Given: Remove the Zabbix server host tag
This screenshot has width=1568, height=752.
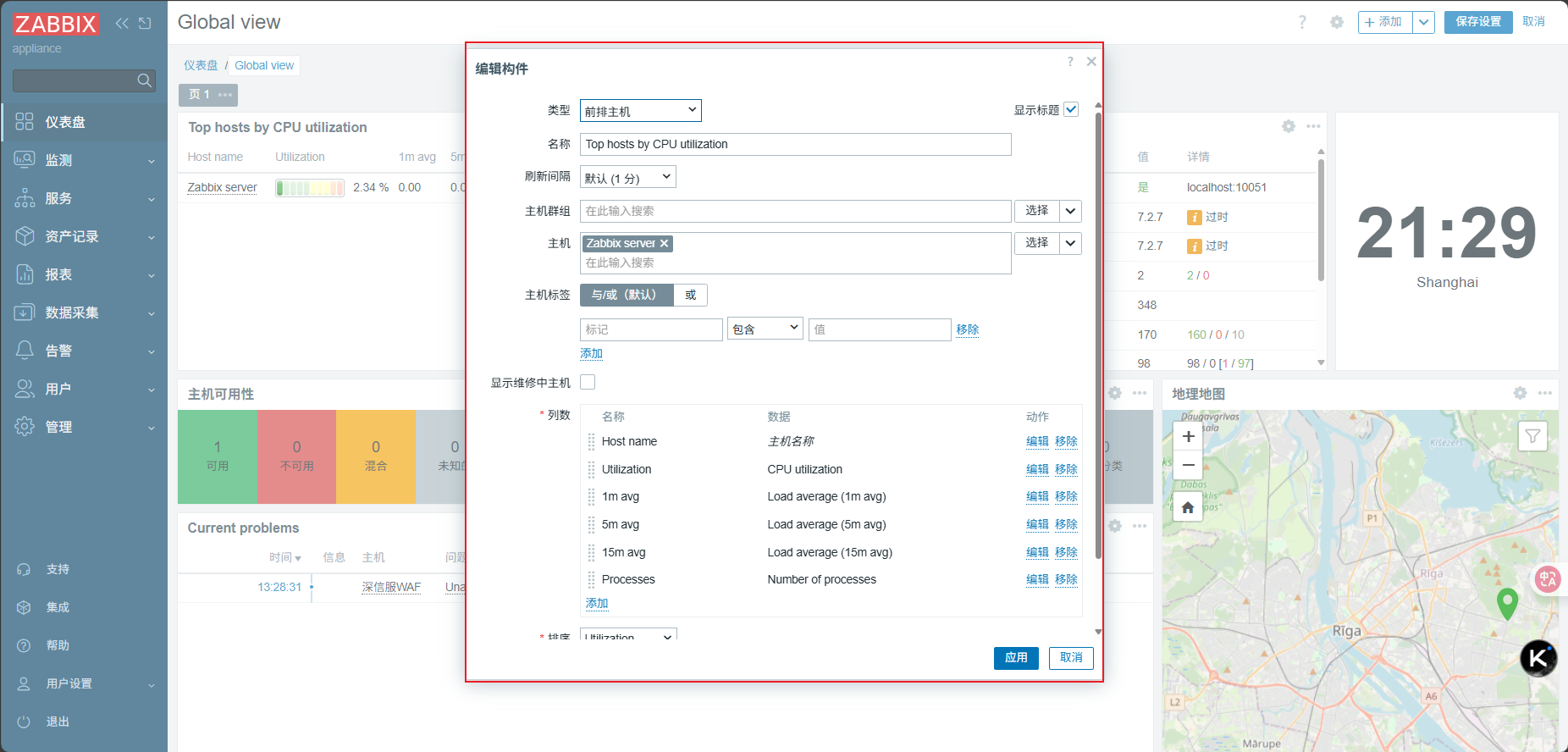Looking at the screenshot, I should click(665, 243).
